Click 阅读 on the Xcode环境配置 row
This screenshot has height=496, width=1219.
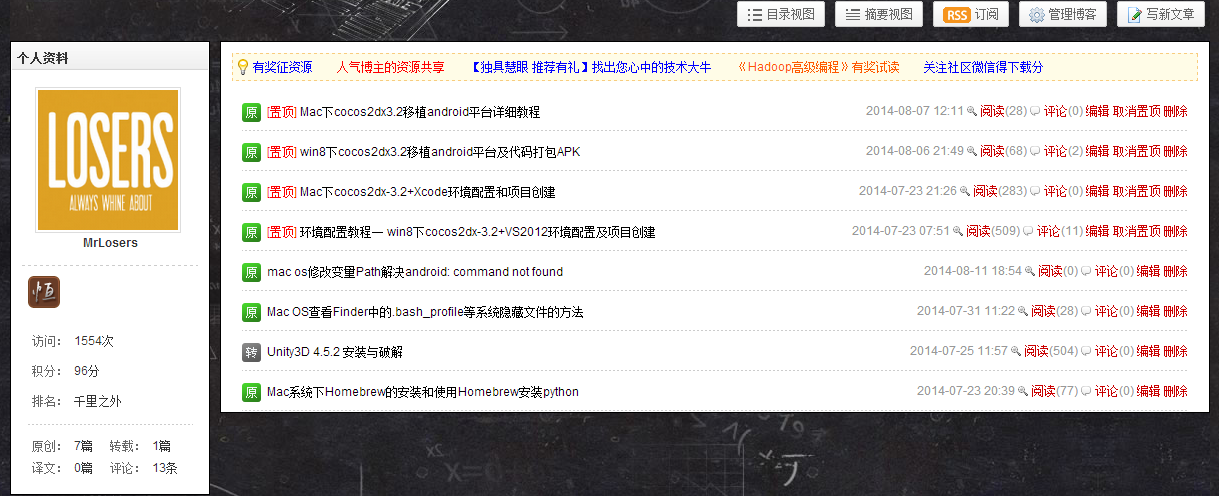(985, 191)
